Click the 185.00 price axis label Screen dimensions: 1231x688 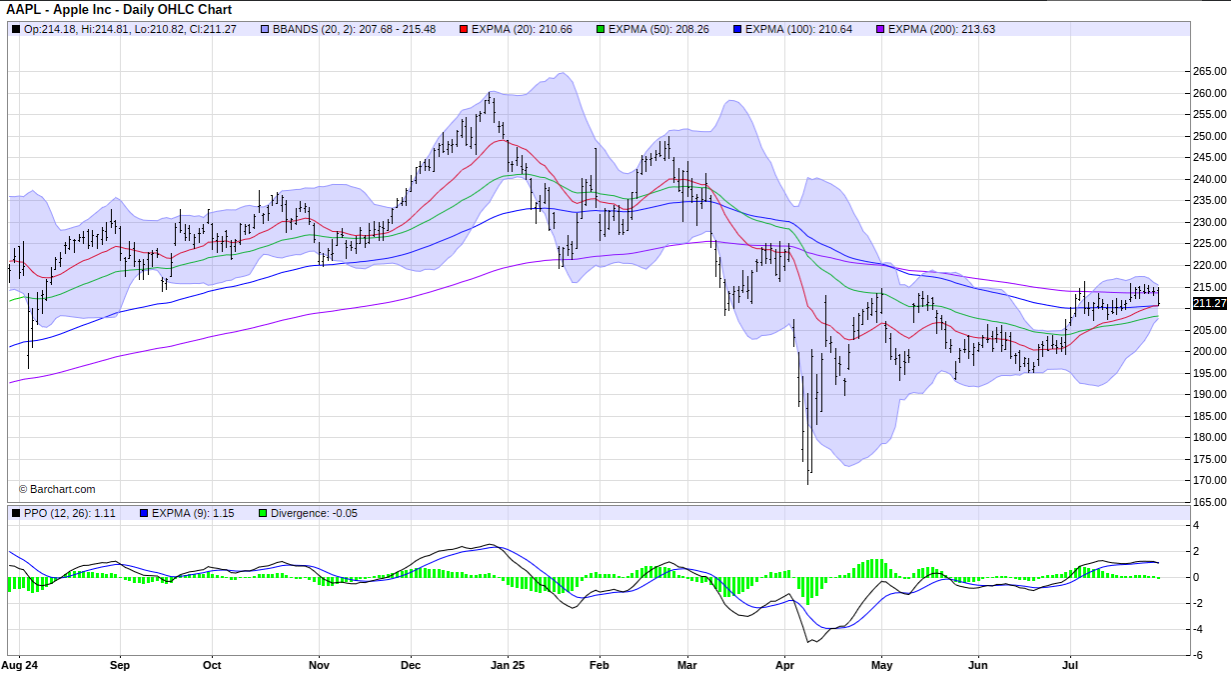coord(1210,416)
